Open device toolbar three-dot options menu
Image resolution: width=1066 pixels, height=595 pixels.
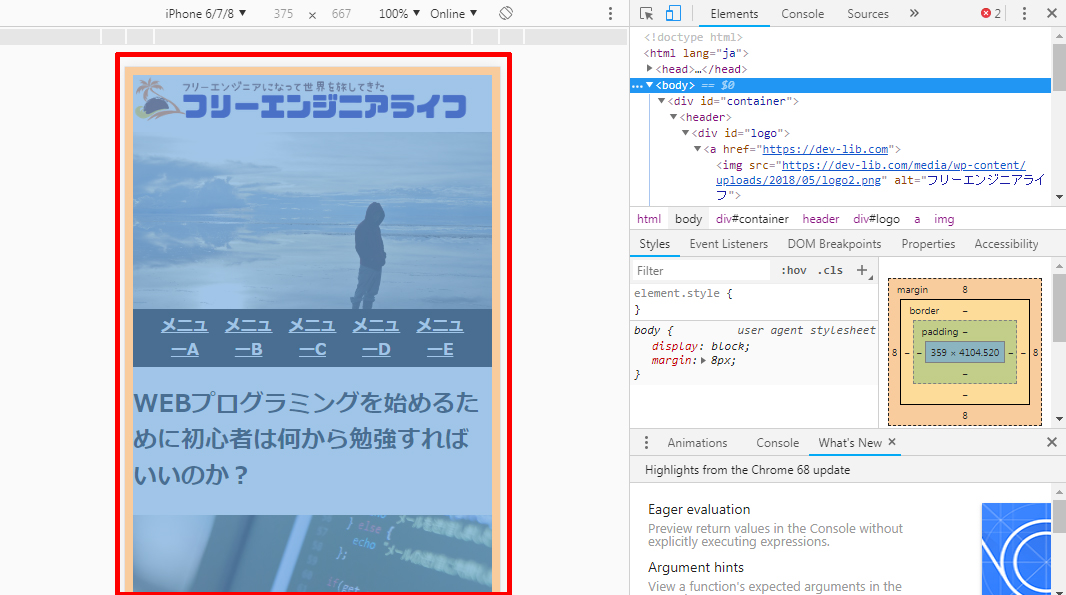coord(611,13)
